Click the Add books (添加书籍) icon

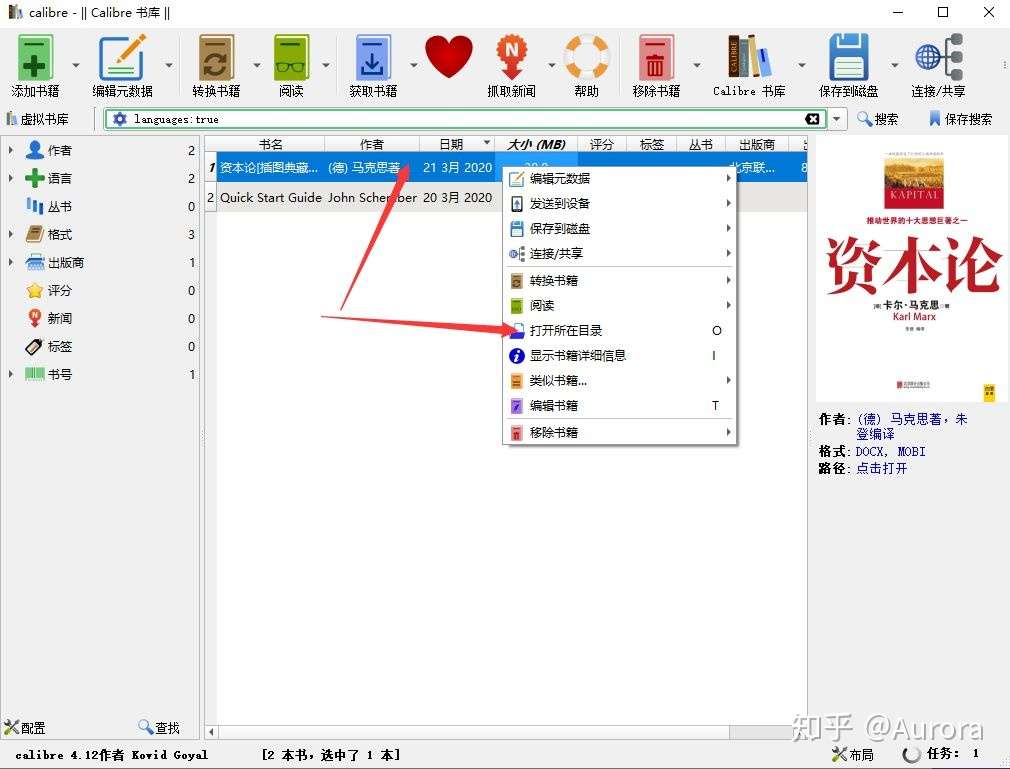[35, 58]
